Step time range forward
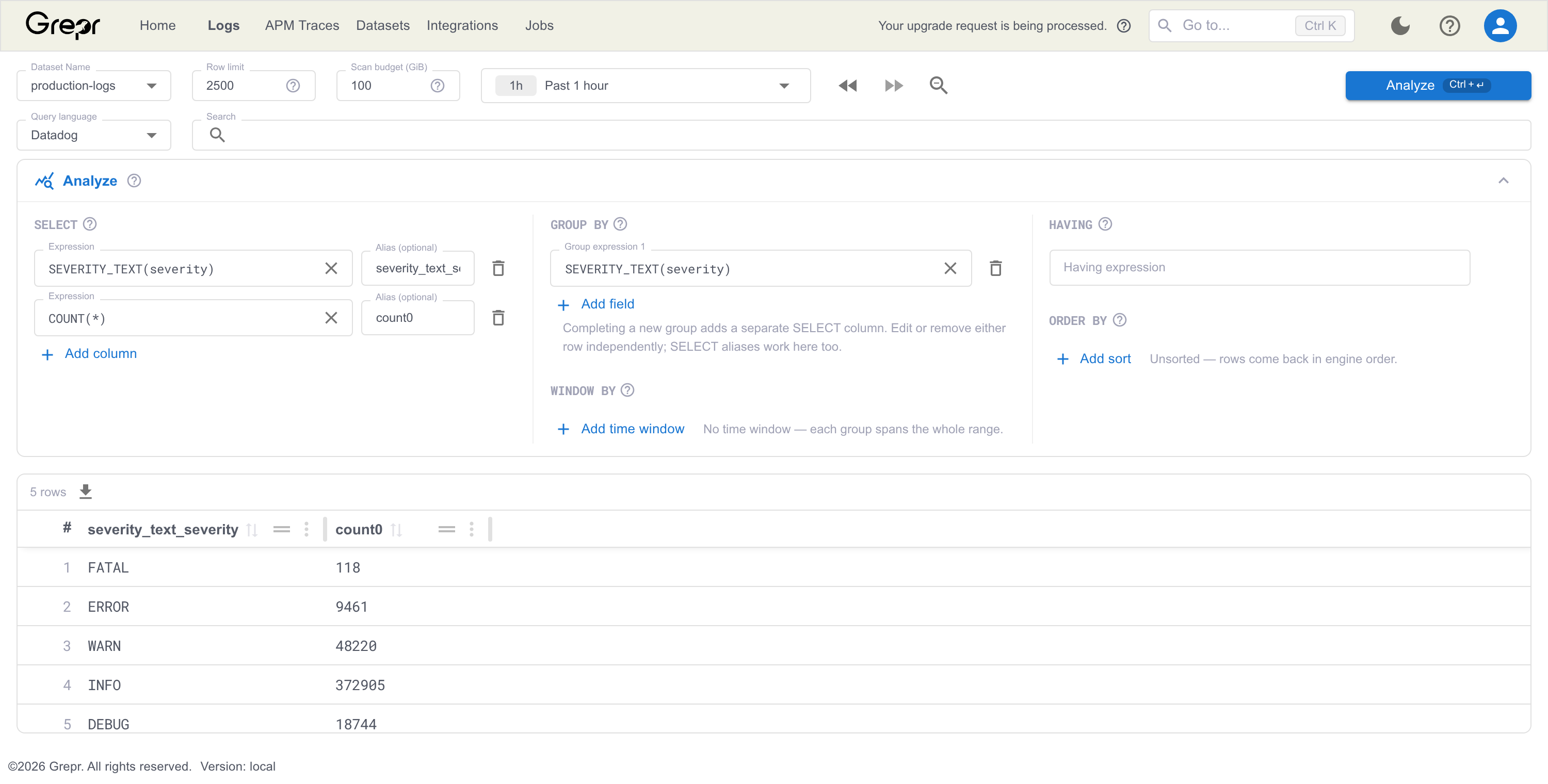Viewport: 1548px width, 784px height. point(894,86)
